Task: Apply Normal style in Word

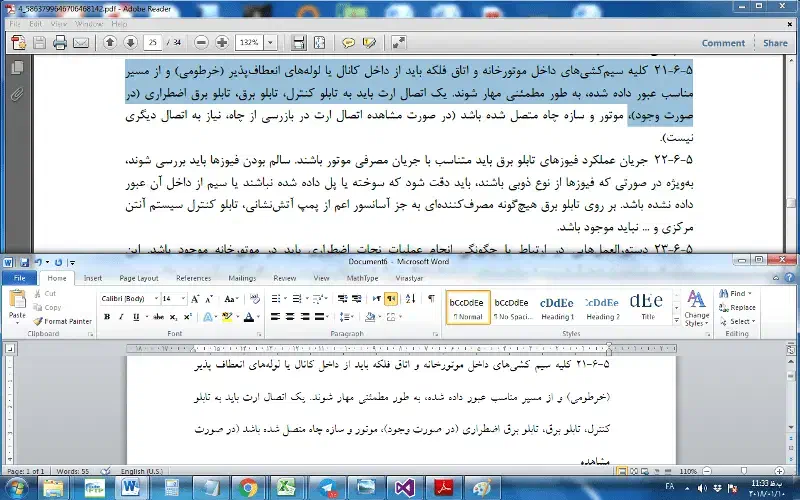Action: (467, 308)
